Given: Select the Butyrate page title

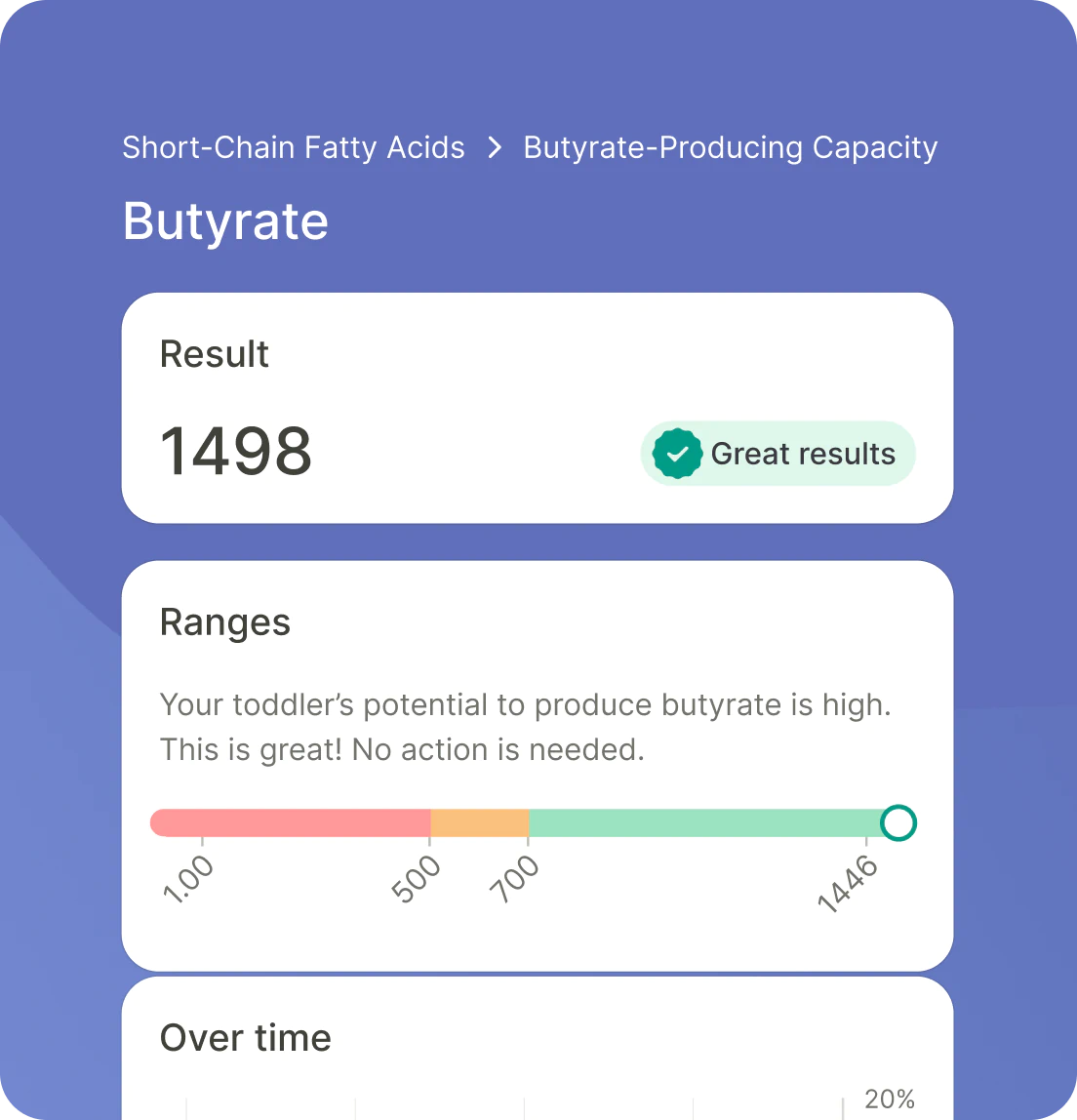Looking at the screenshot, I should tap(224, 221).
